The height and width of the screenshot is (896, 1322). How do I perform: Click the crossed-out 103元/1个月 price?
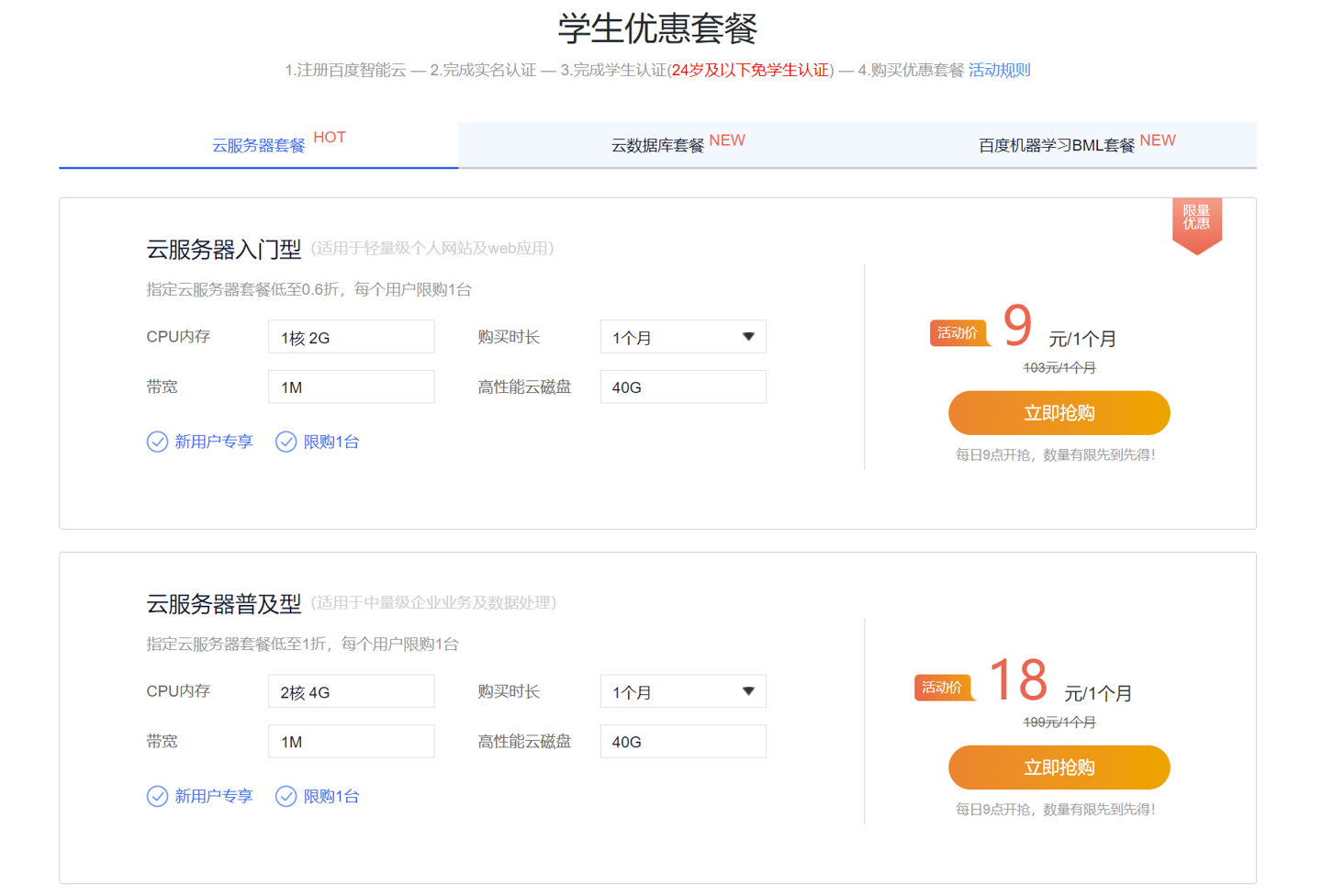click(x=1059, y=368)
